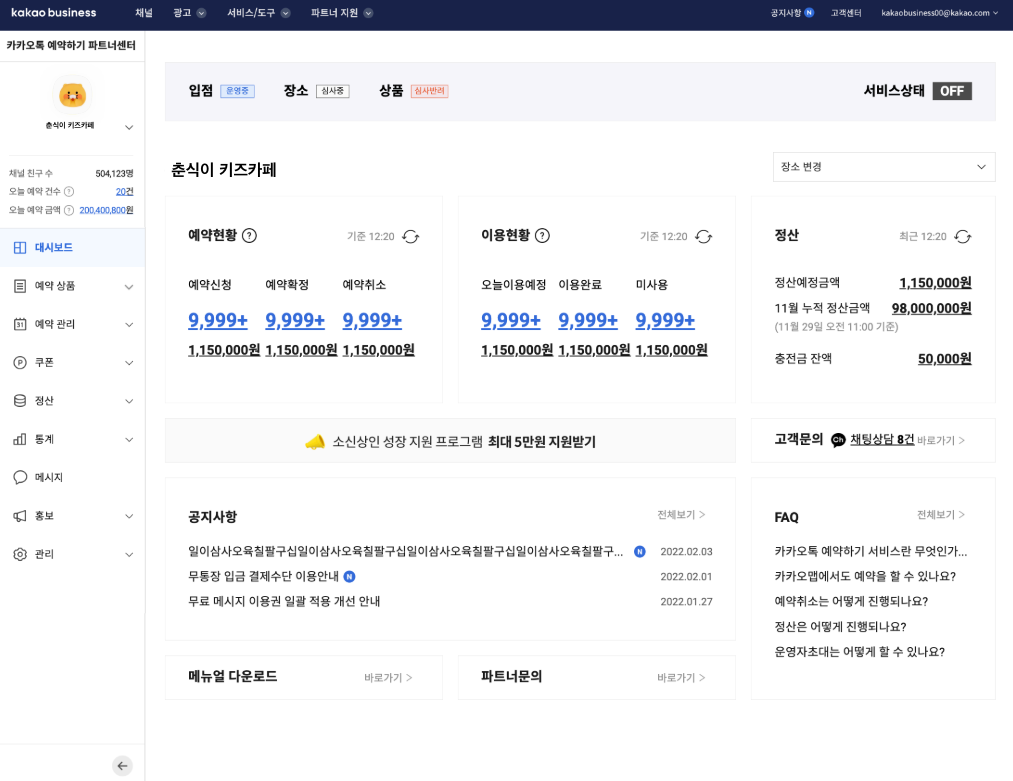
Task: Open 파트너 지원 menu in top bar
Action: click(x=341, y=13)
